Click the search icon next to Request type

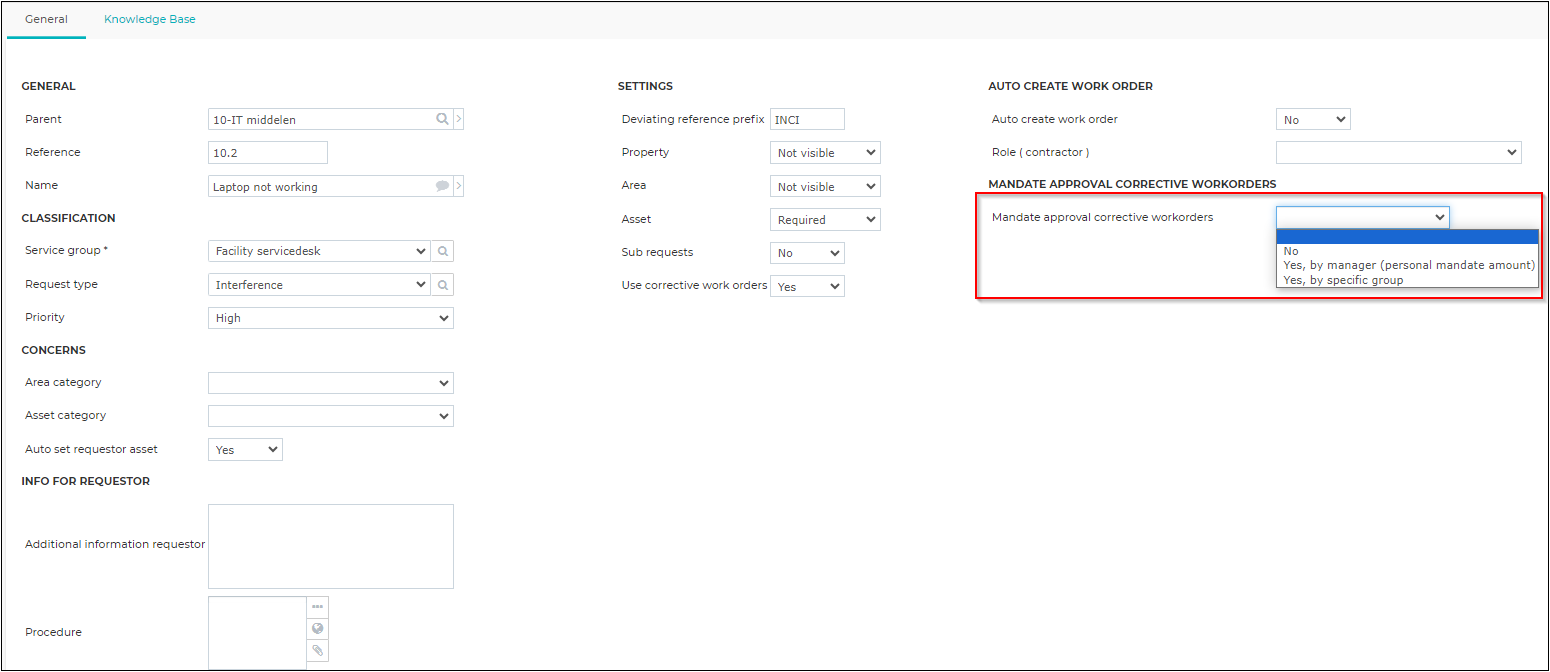click(x=443, y=285)
